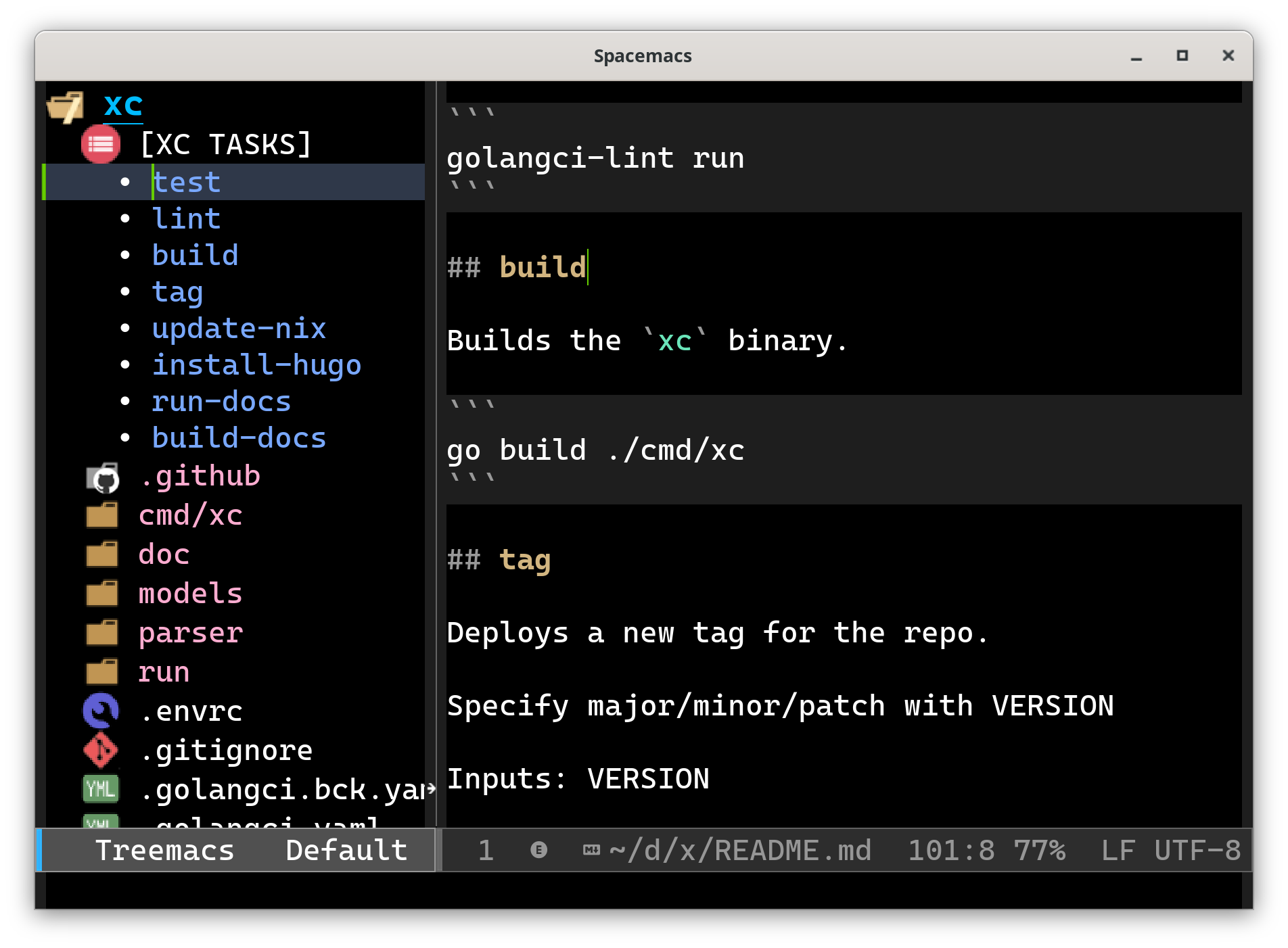Close the Spacemacs window

[x=1228, y=56]
